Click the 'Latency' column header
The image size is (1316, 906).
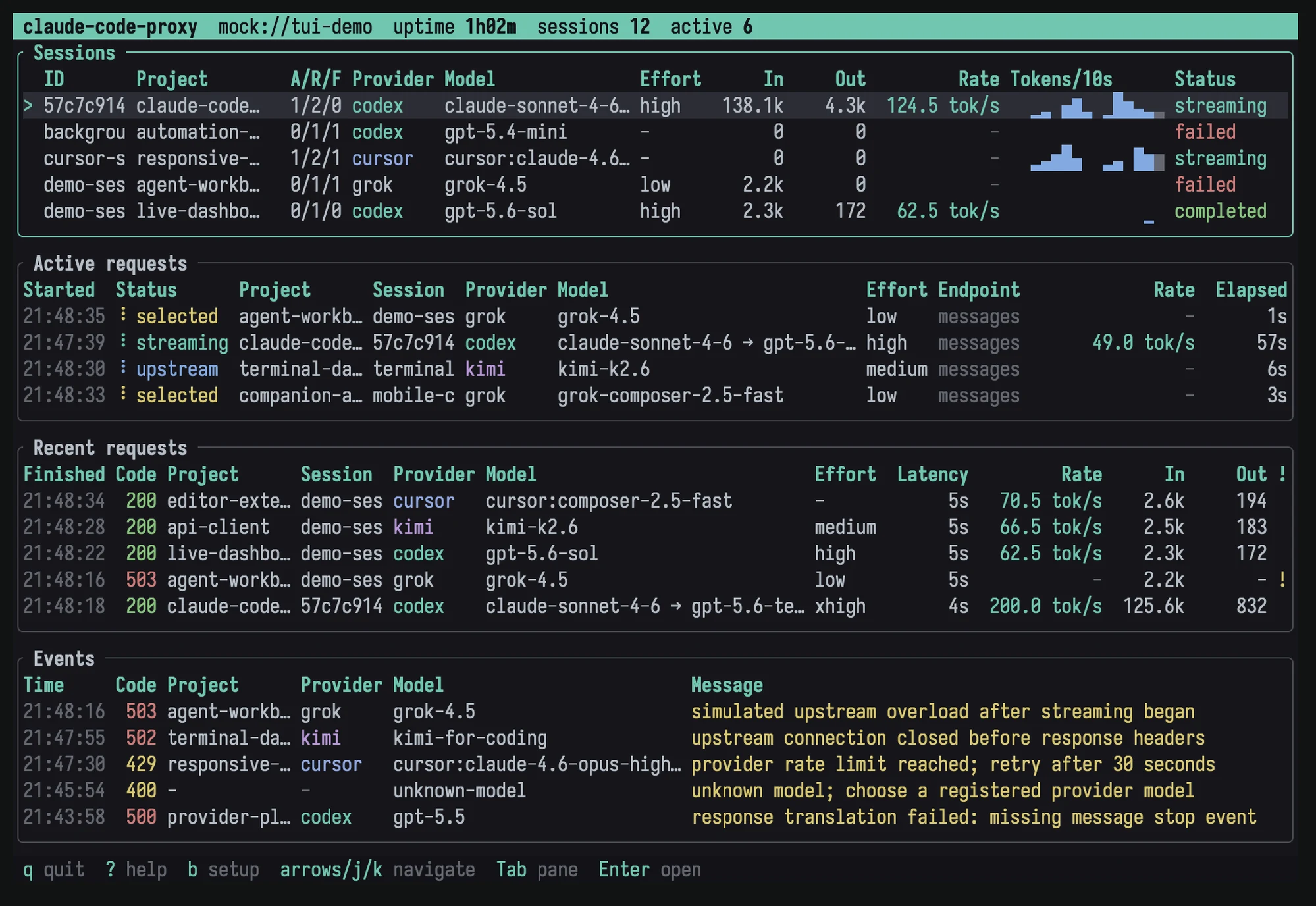[x=933, y=475]
